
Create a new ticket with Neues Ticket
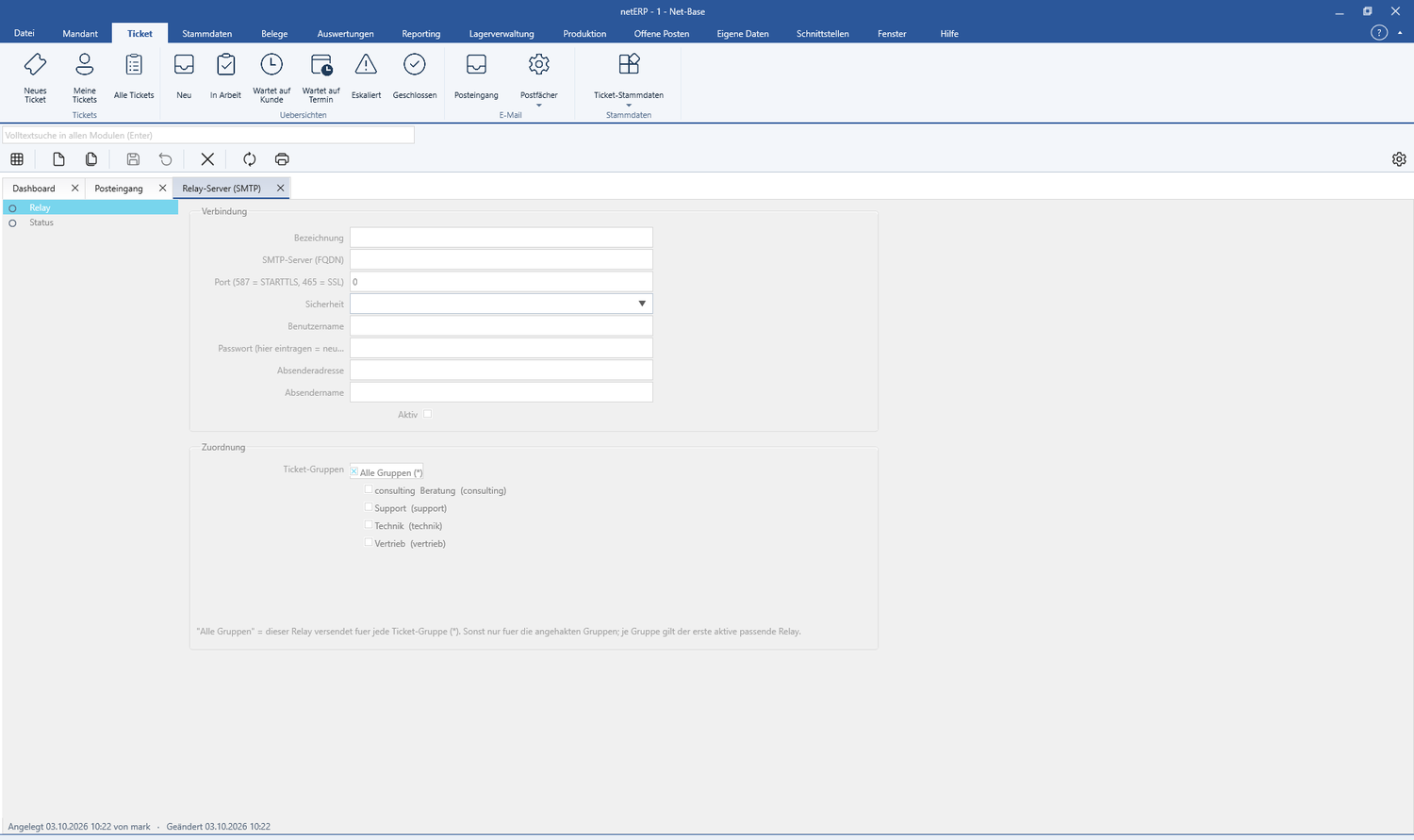coord(35,77)
